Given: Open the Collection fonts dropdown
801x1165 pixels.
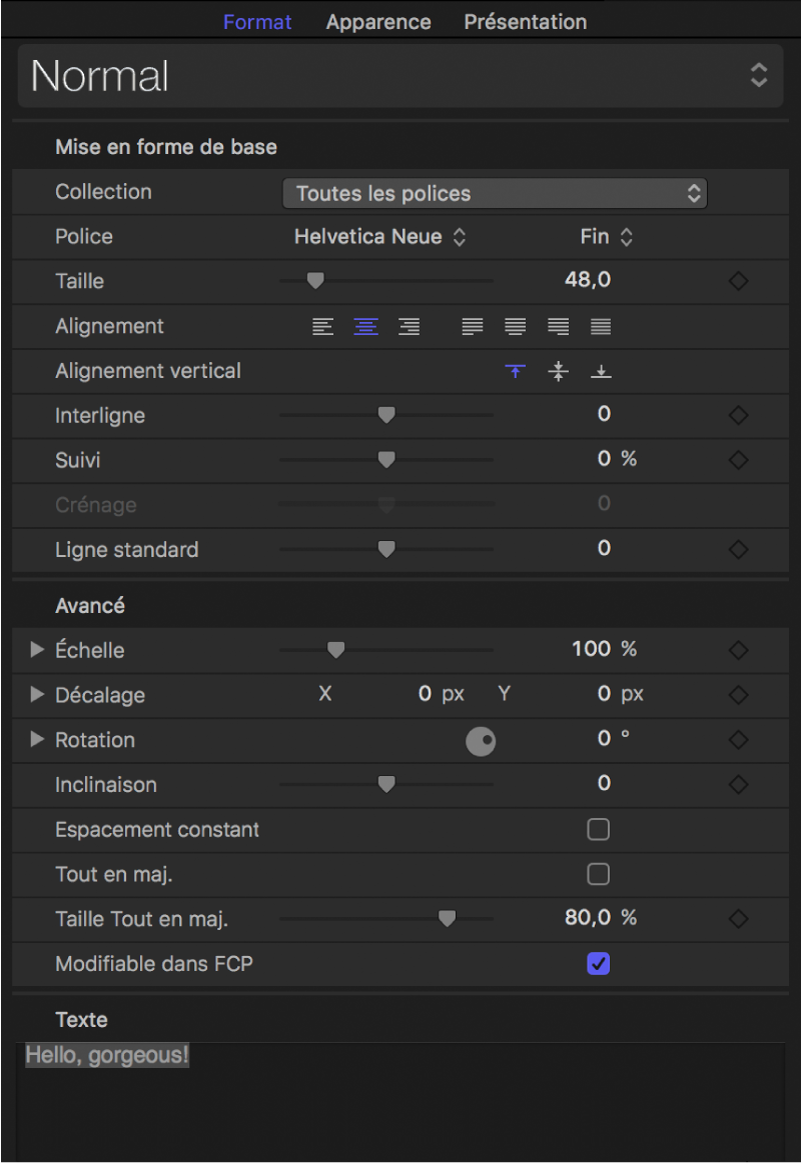Looking at the screenshot, I should pyautogui.click(x=495, y=193).
